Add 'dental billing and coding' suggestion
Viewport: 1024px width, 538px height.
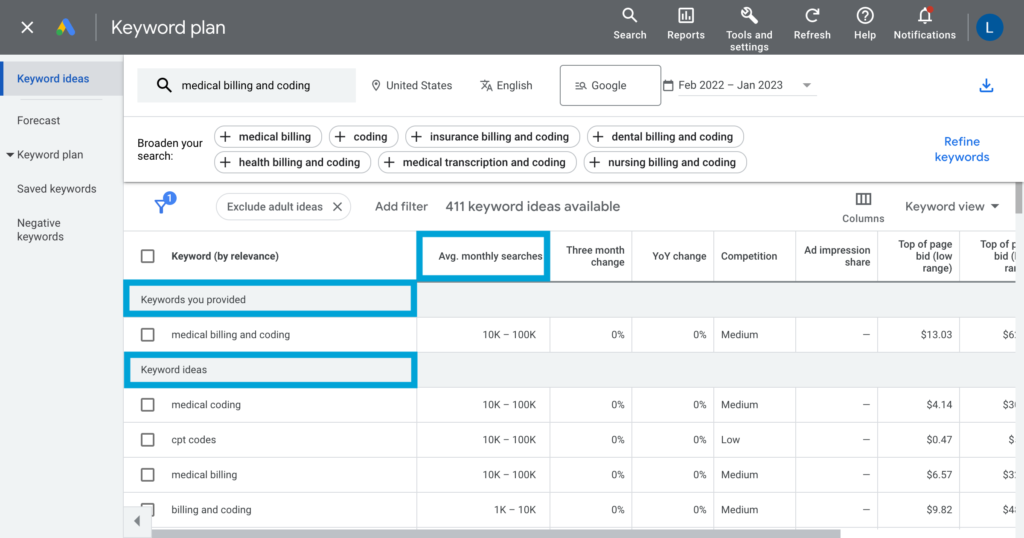click(x=664, y=137)
